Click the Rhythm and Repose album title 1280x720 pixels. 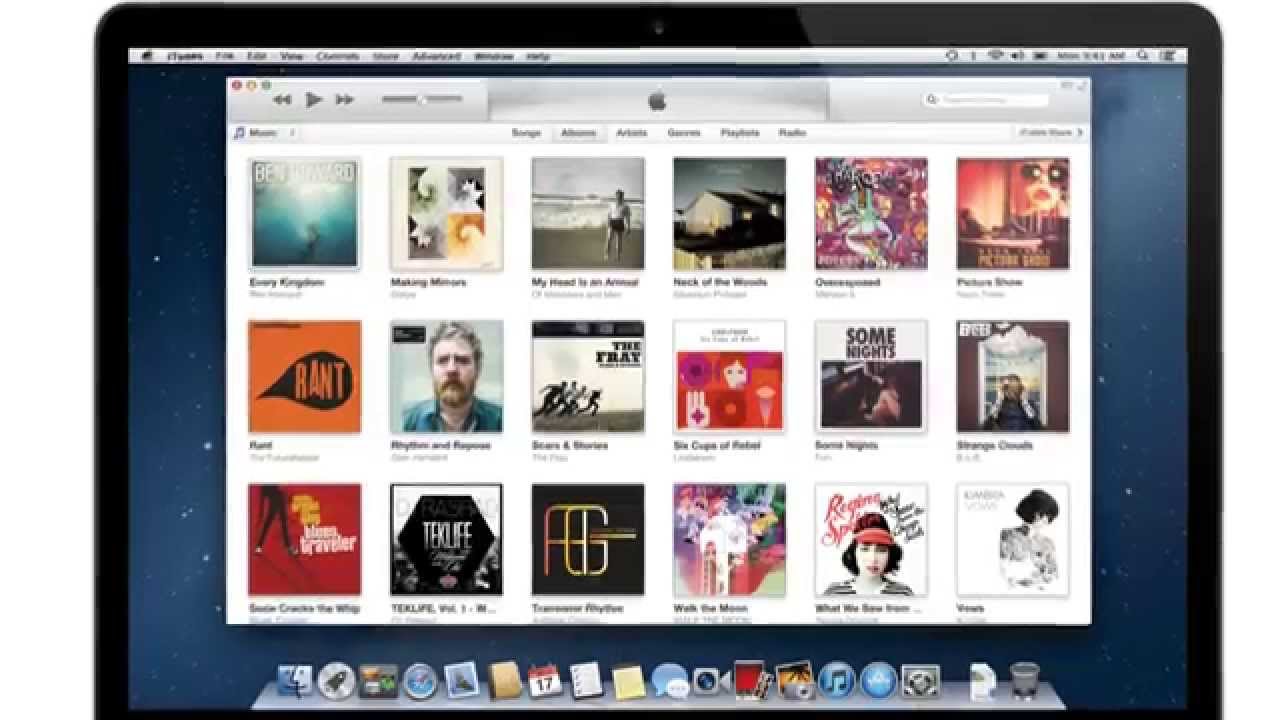[441, 445]
